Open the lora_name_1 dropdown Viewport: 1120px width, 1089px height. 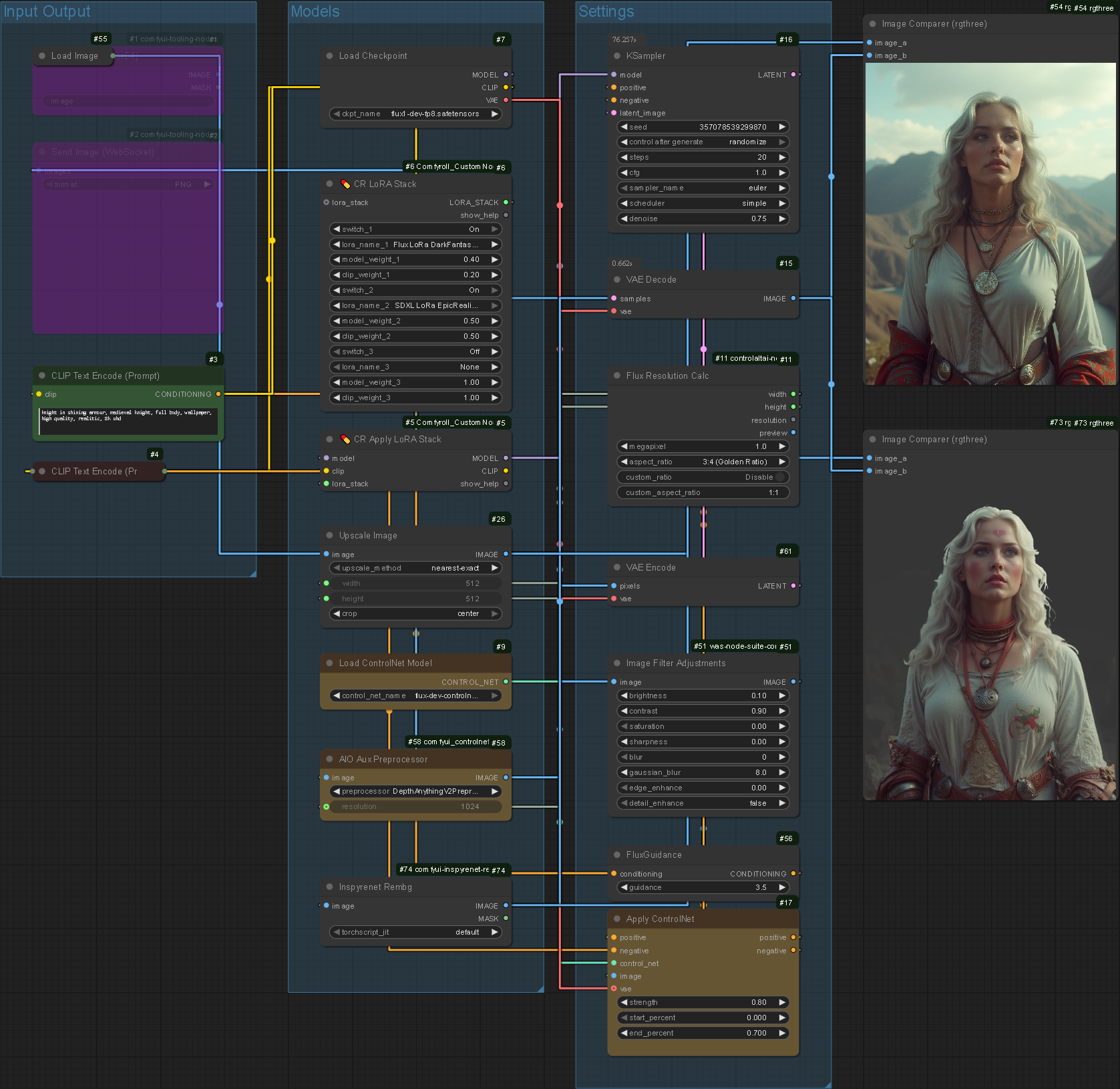tap(415, 245)
